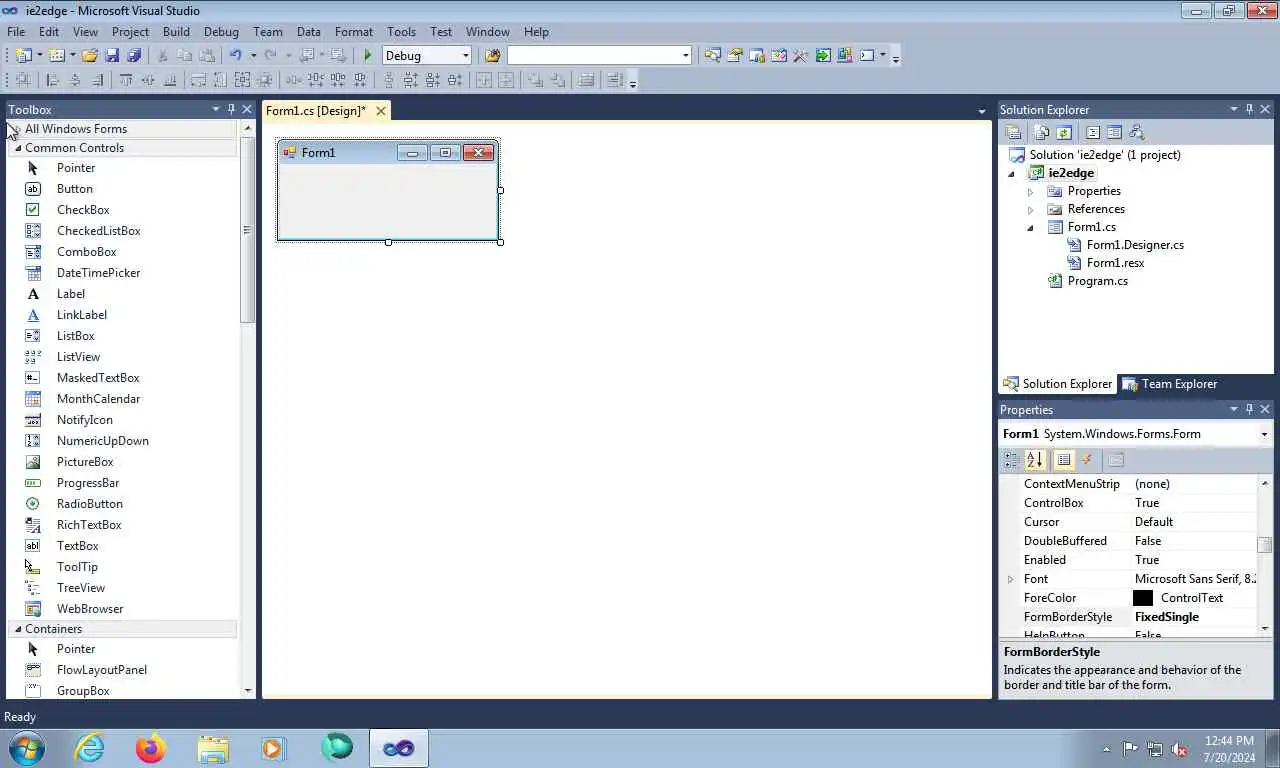Open the Format menu
This screenshot has height=768, width=1280.
(354, 32)
